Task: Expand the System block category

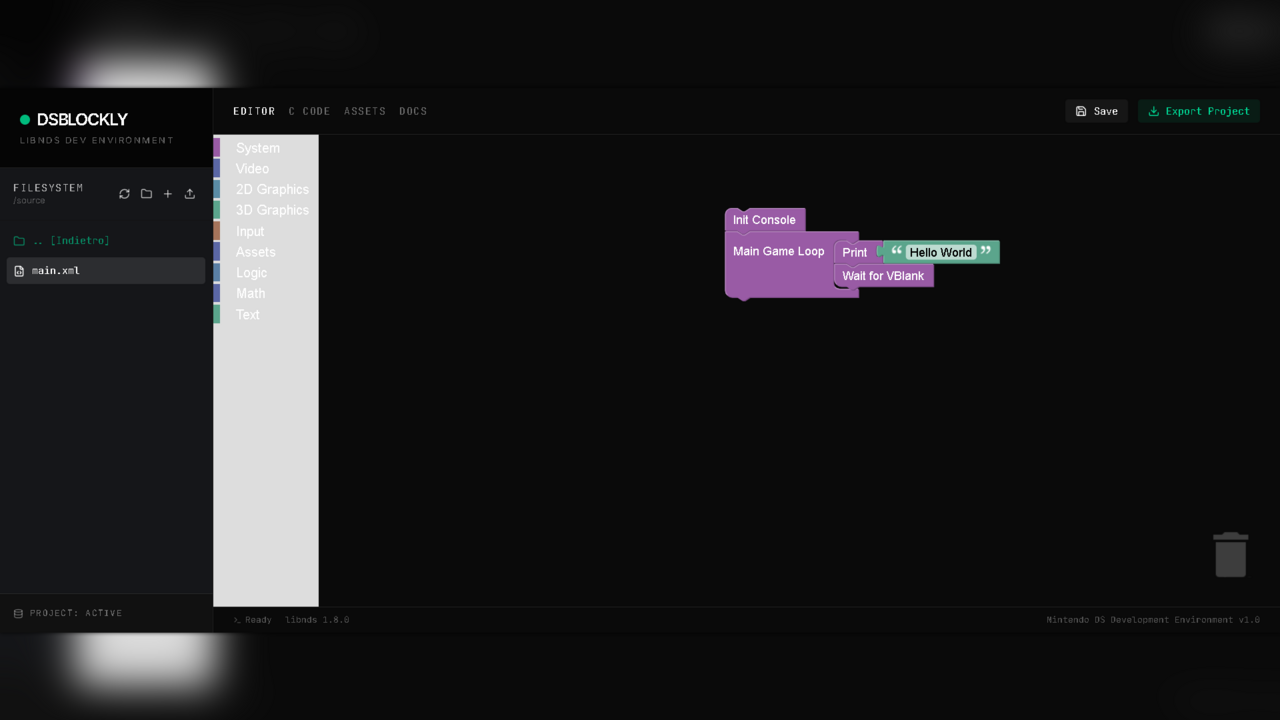Action: 258,148
